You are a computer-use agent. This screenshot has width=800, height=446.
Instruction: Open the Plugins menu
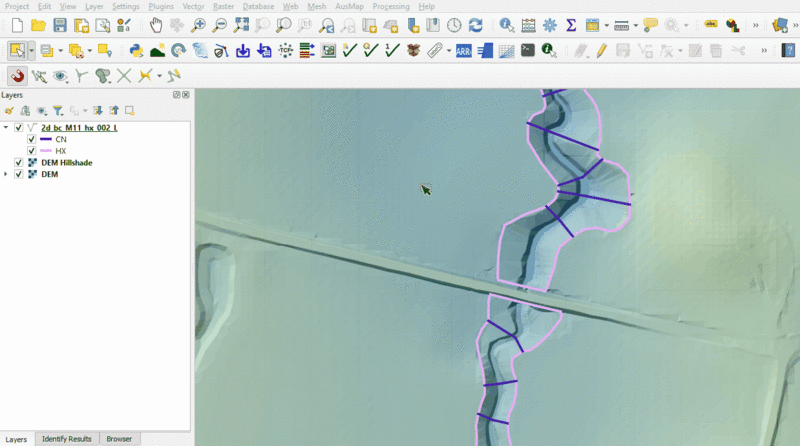(x=160, y=6)
